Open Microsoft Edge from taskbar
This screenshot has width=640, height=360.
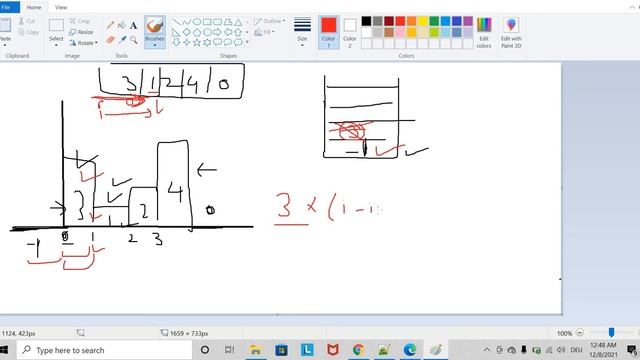[x=410, y=350]
